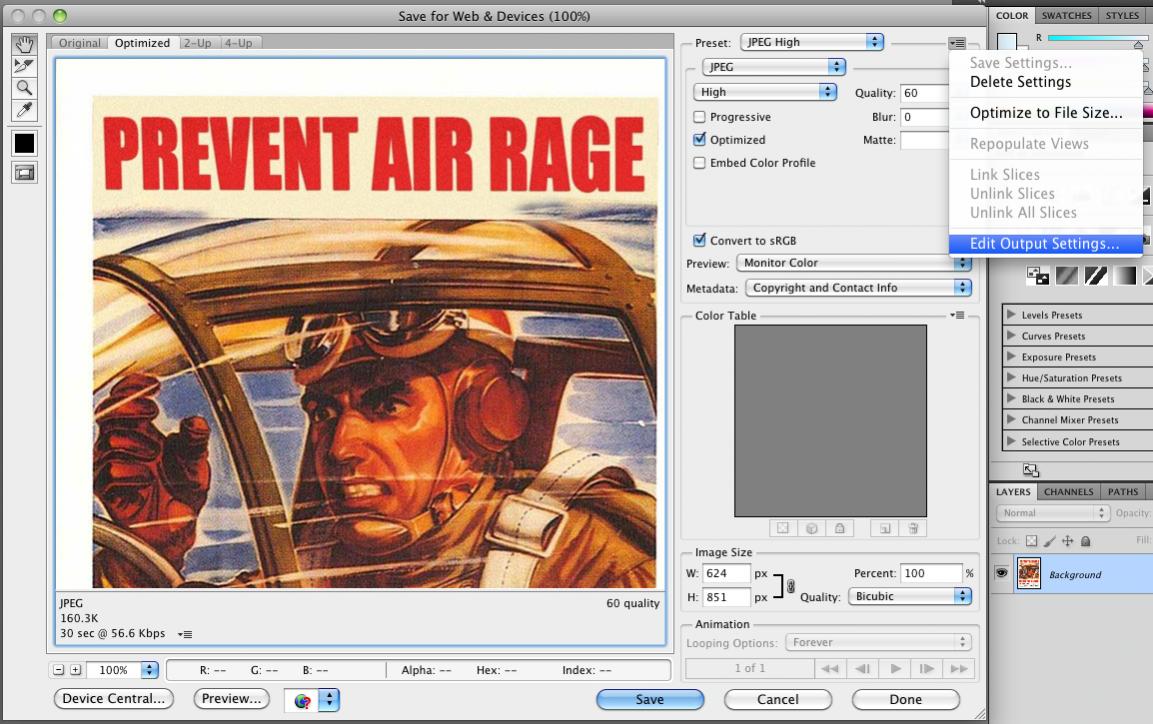1153x724 pixels.
Task: Click the zoom in plus button
Action: (75, 670)
